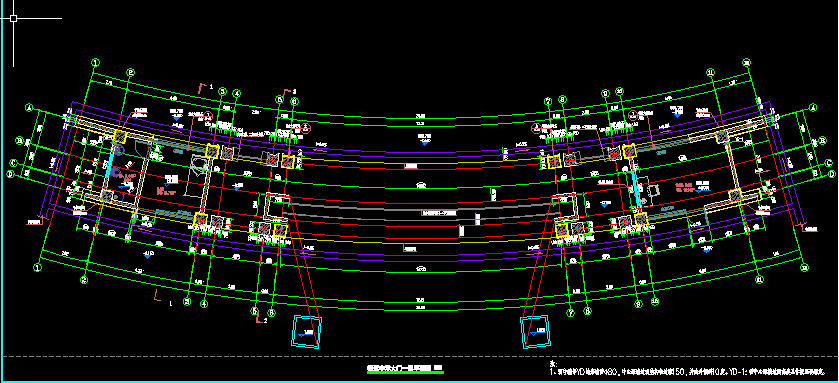Select upper grid bubble 9
The height and width of the screenshot is (383, 839).
pos(606,93)
